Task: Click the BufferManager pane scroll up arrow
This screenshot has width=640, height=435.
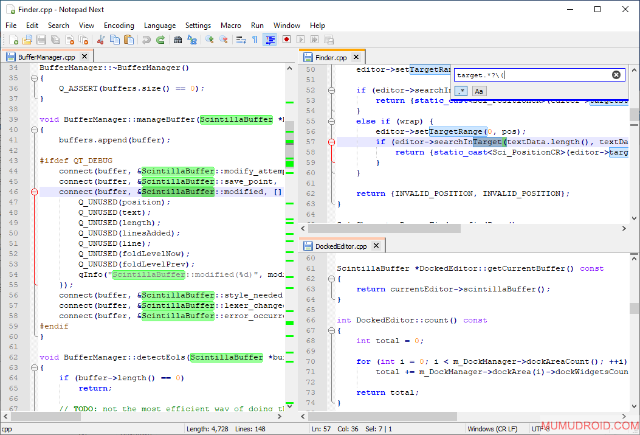Action: (x=289, y=69)
